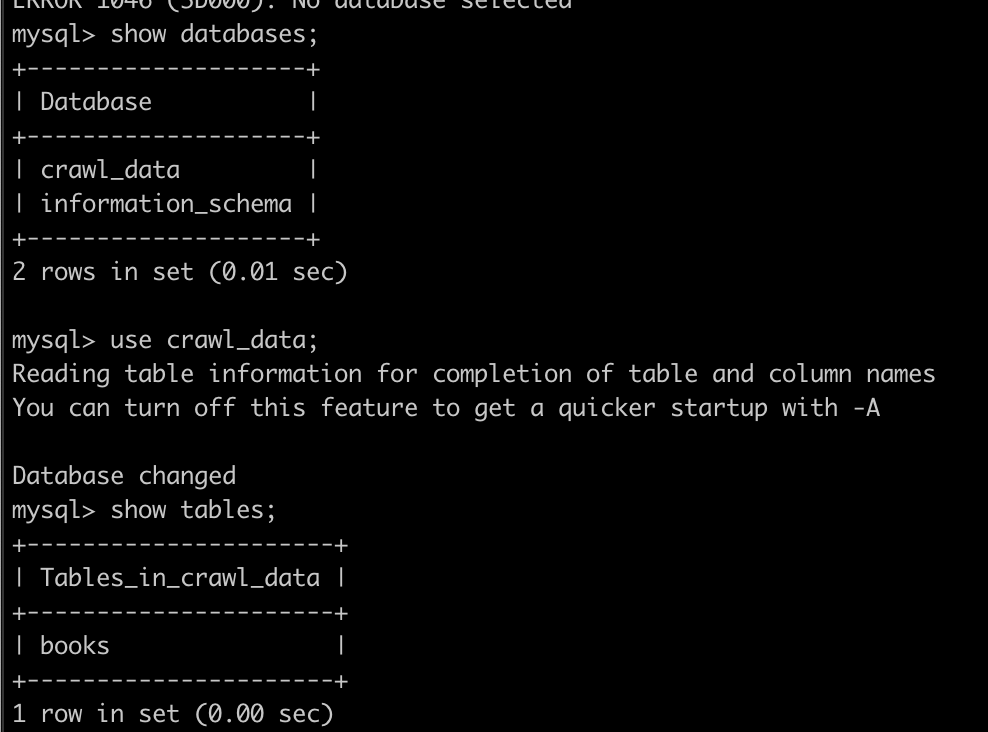Click the '1 row in set (0.00 sec)' line

[173, 714]
